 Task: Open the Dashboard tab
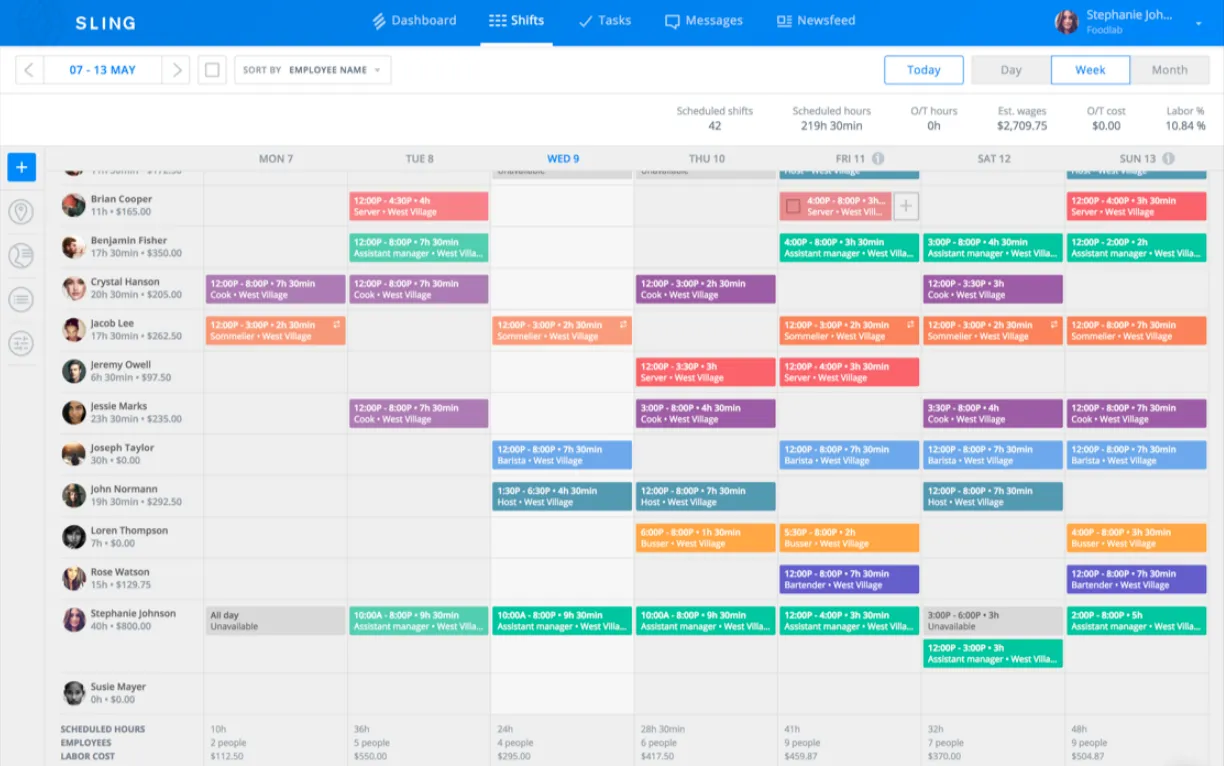click(414, 20)
